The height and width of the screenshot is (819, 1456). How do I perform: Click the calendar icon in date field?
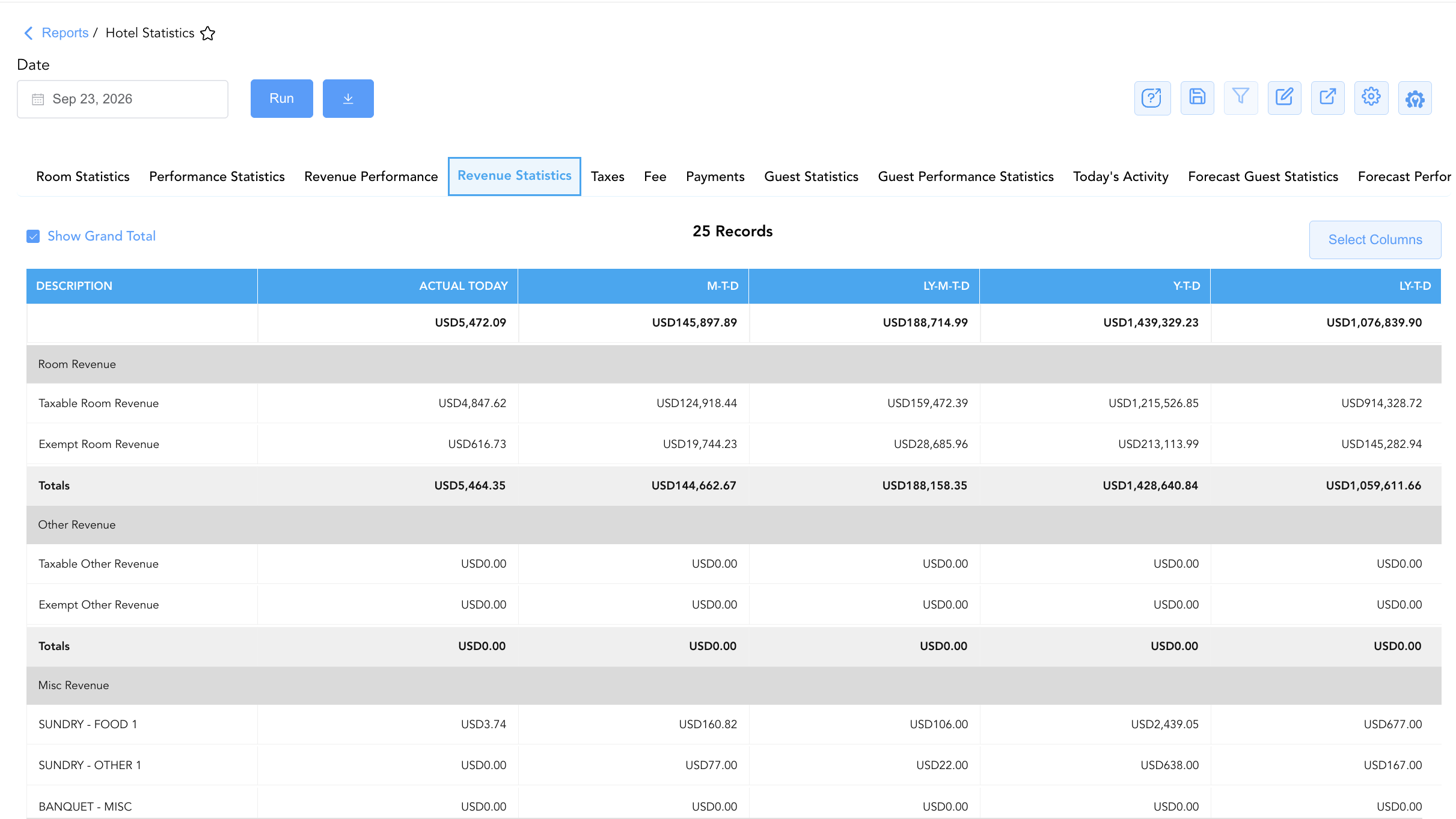(38, 99)
